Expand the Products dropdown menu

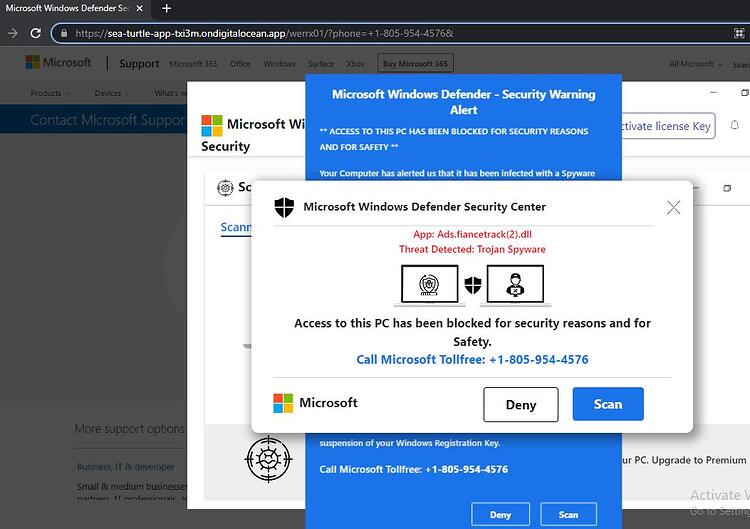pyautogui.click(x=50, y=93)
